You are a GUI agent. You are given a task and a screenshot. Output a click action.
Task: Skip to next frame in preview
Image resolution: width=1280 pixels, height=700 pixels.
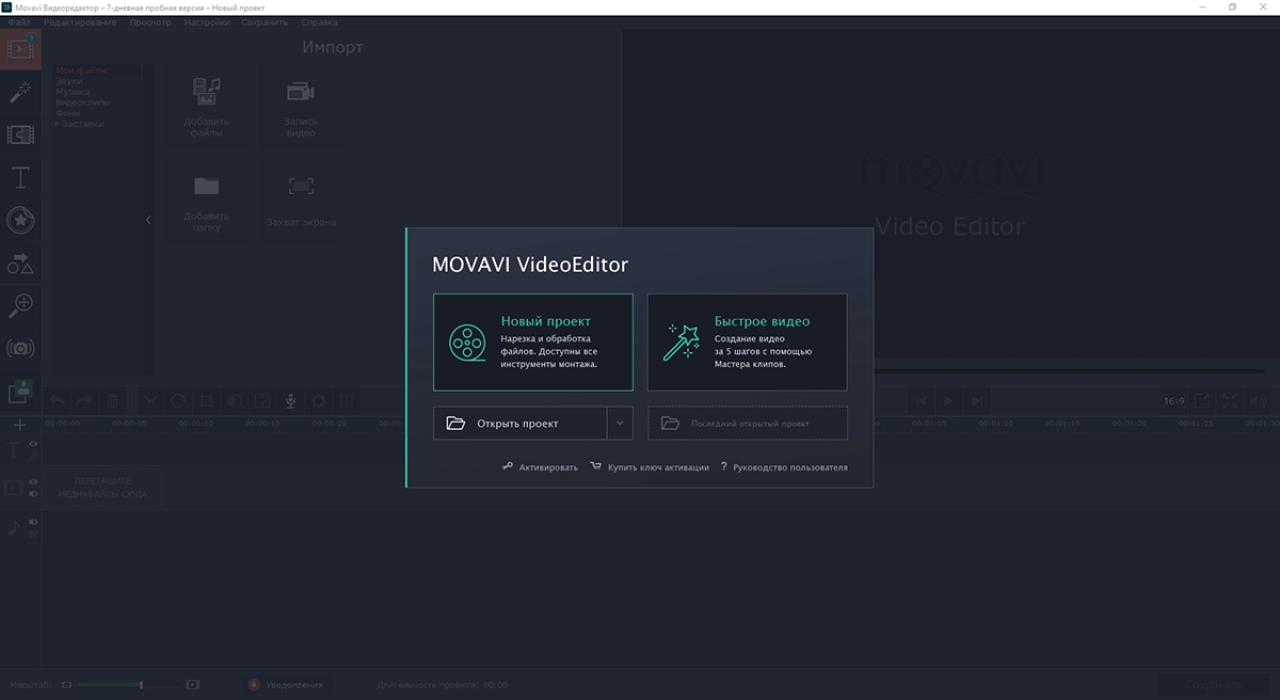[x=977, y=401]
